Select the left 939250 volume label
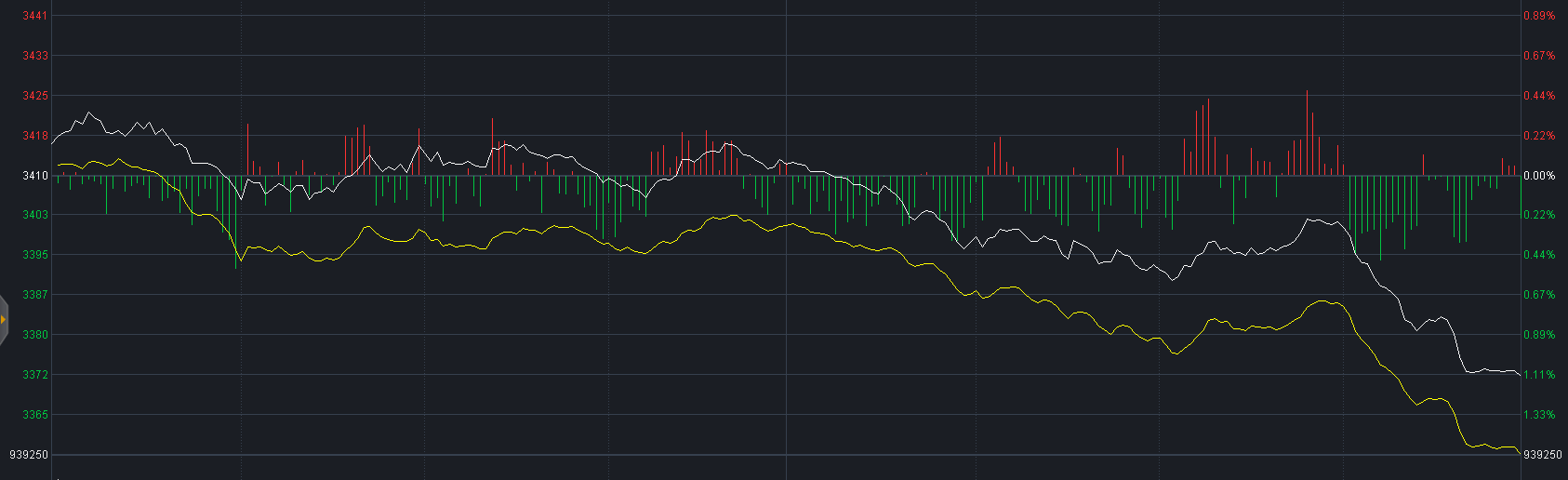The width and height of the screenshot is (1568, 480). click(29, 455)
